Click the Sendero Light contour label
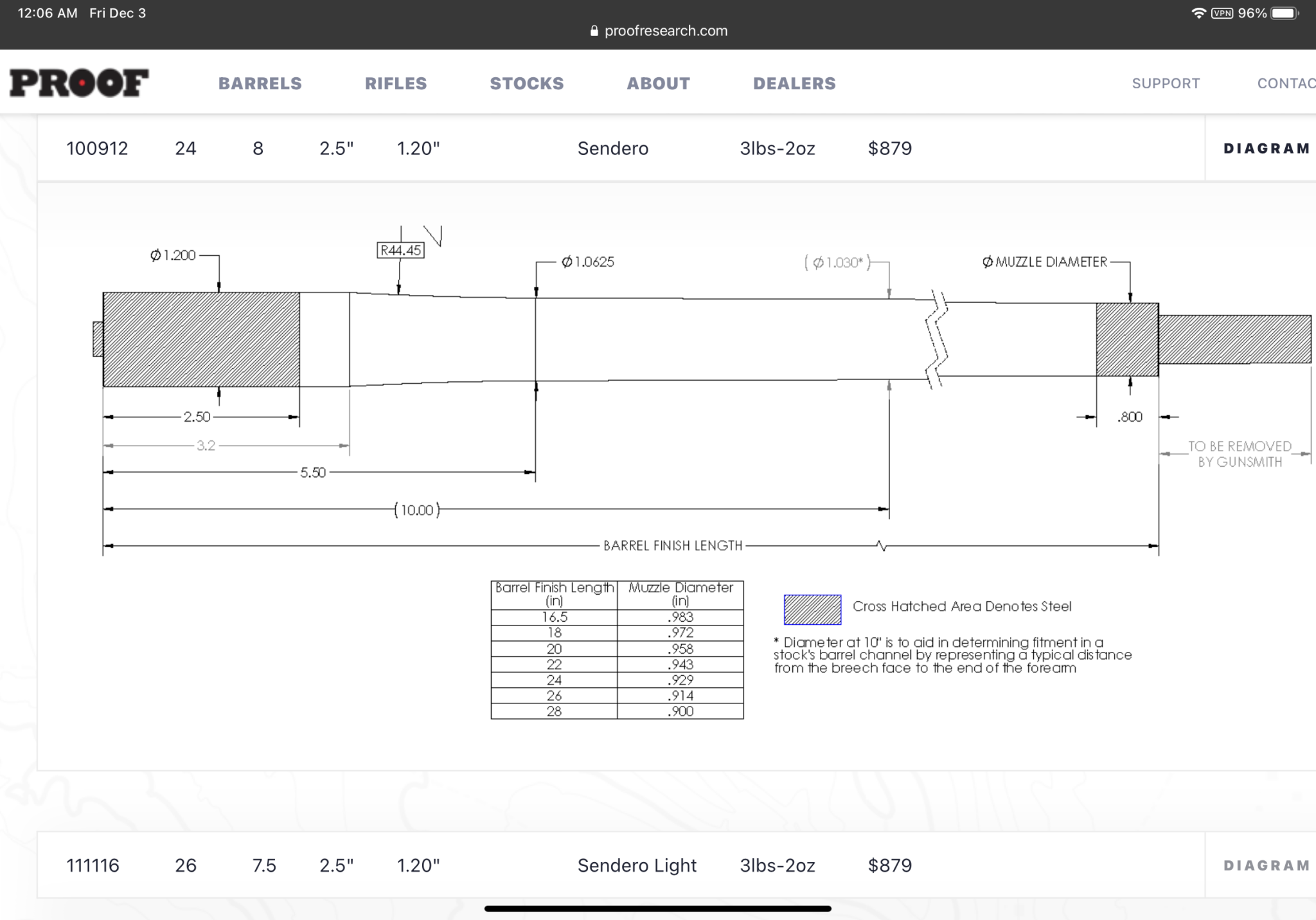 637,865
